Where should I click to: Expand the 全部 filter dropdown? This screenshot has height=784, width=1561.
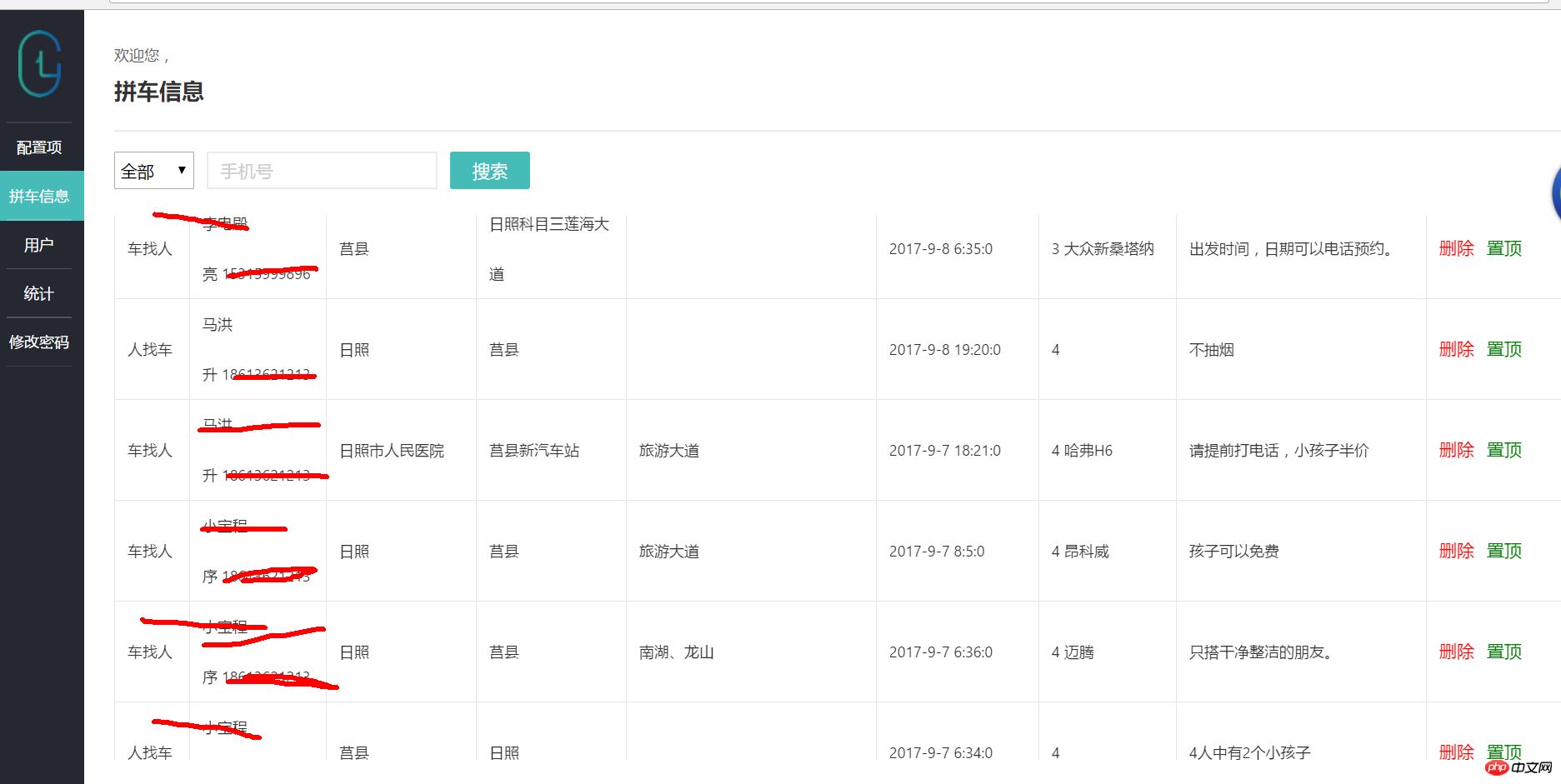tap(154, 171)
